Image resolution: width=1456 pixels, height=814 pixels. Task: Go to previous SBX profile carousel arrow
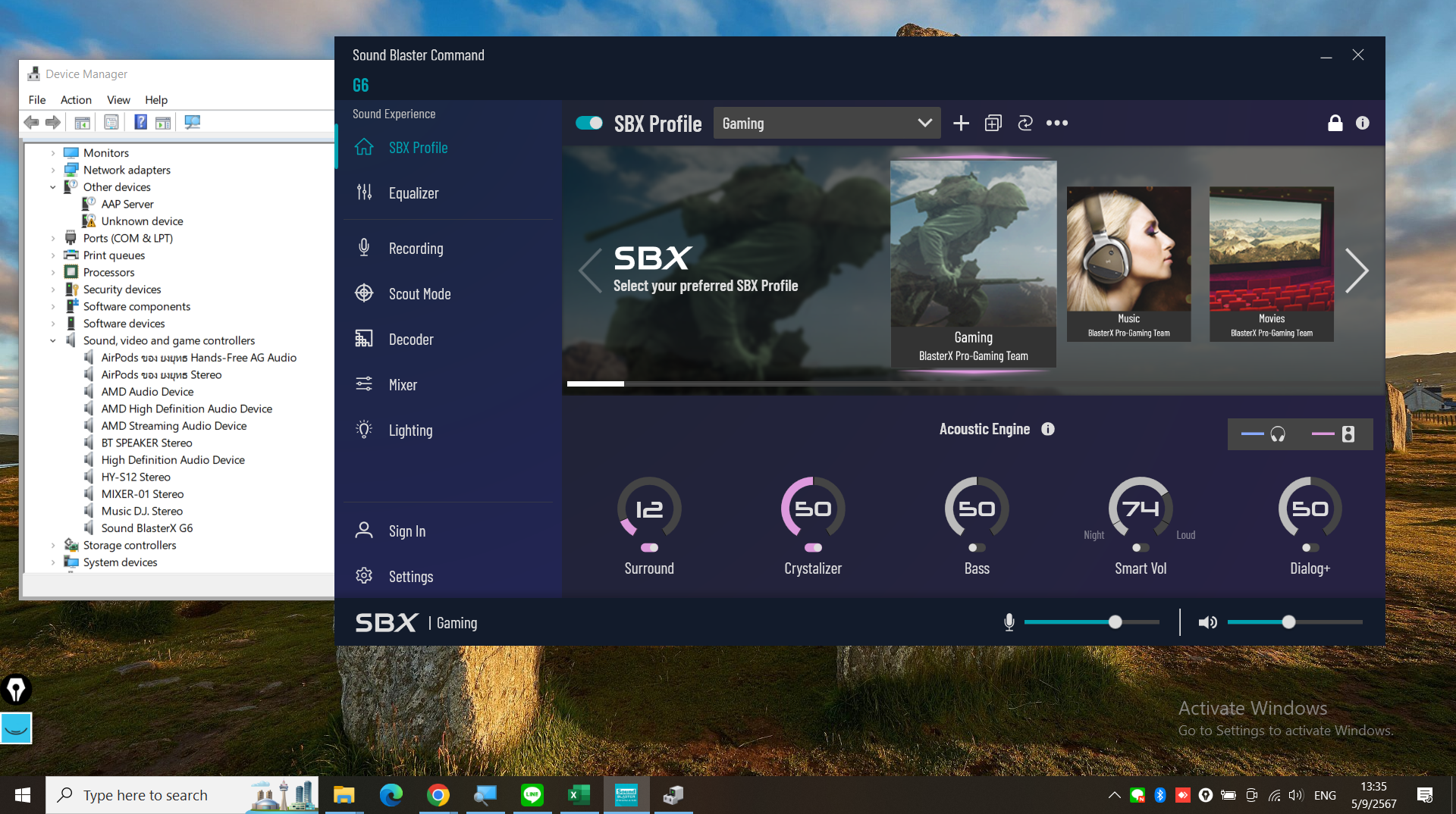coord(590,271)
